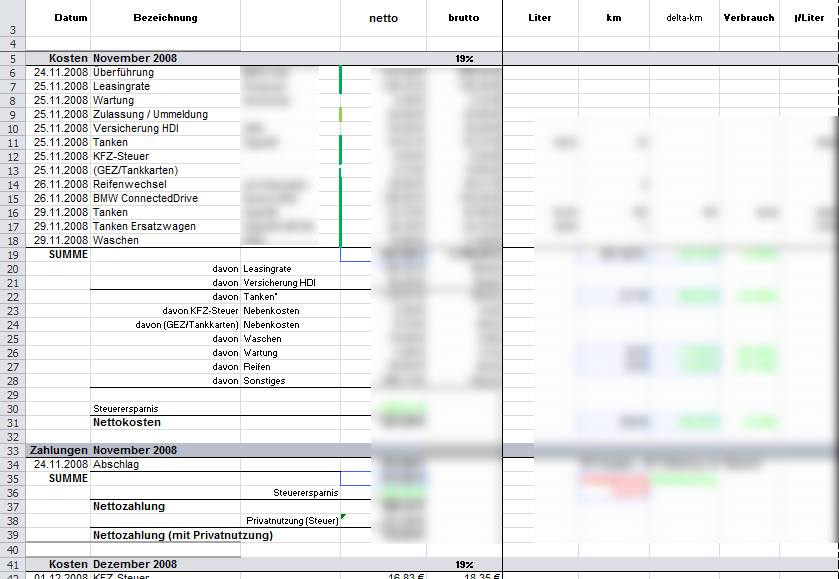Click the Liter column heading

coord(539,18)
